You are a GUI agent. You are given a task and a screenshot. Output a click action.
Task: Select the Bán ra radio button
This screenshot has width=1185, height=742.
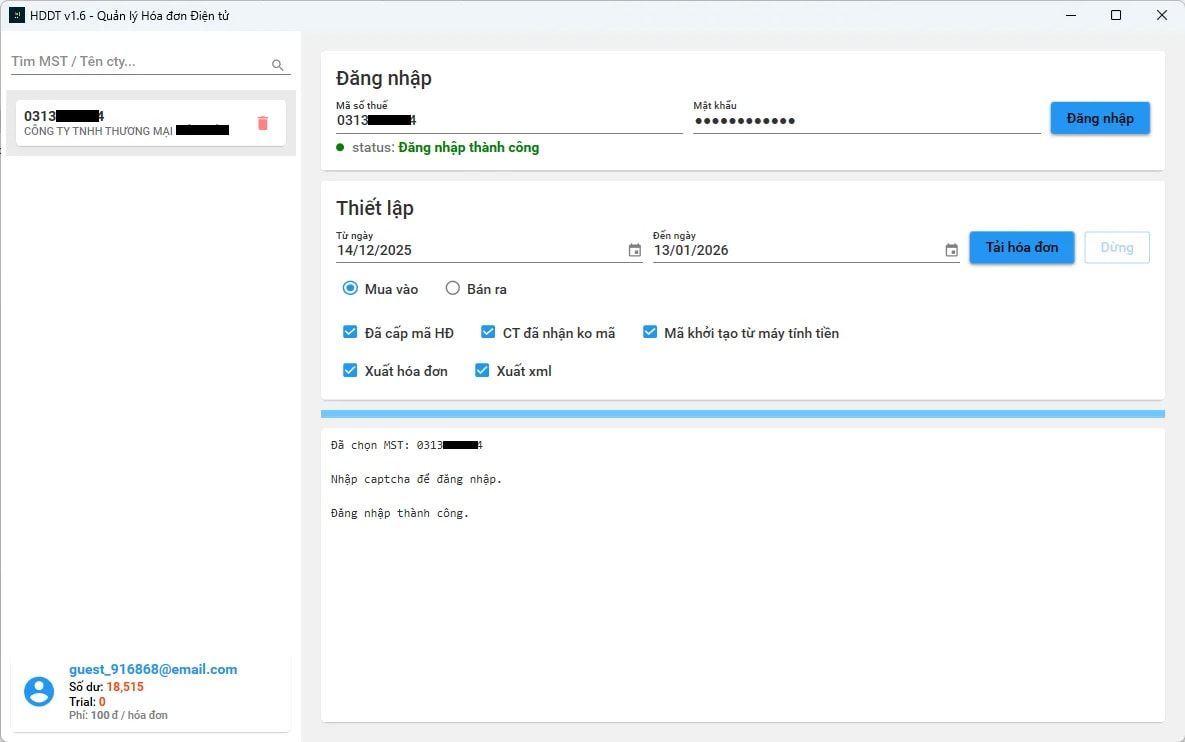click(451, 288)
